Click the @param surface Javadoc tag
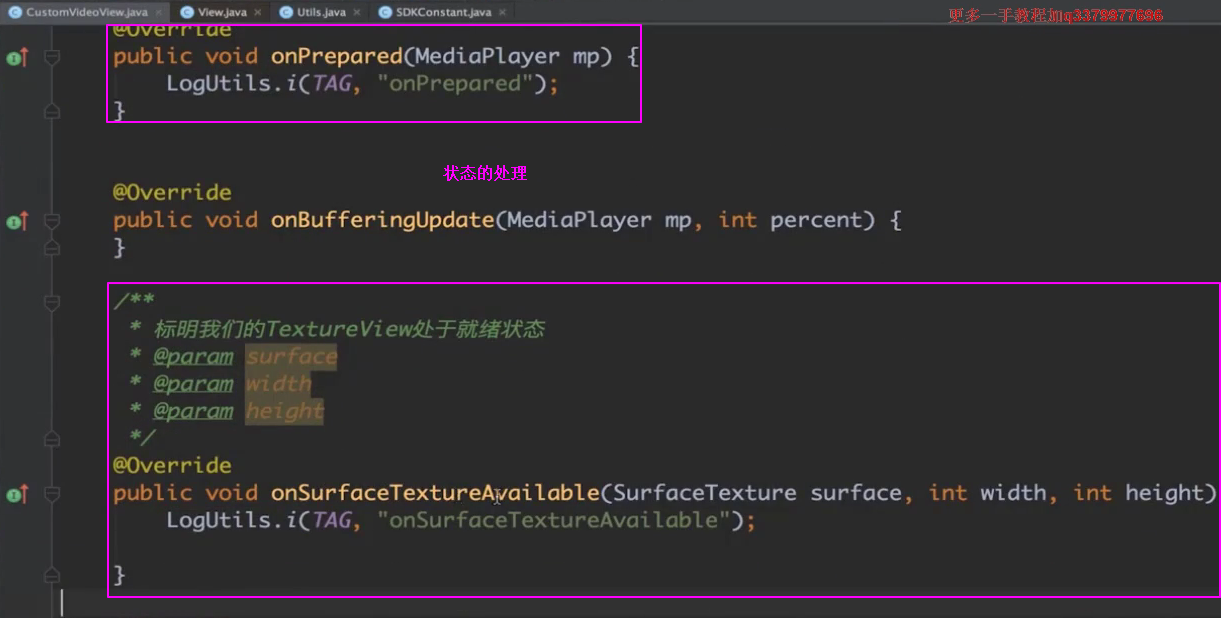Image resolution: width=1221 pixels, height=618 pixels. pyautogui.click(x=193, y=357)
